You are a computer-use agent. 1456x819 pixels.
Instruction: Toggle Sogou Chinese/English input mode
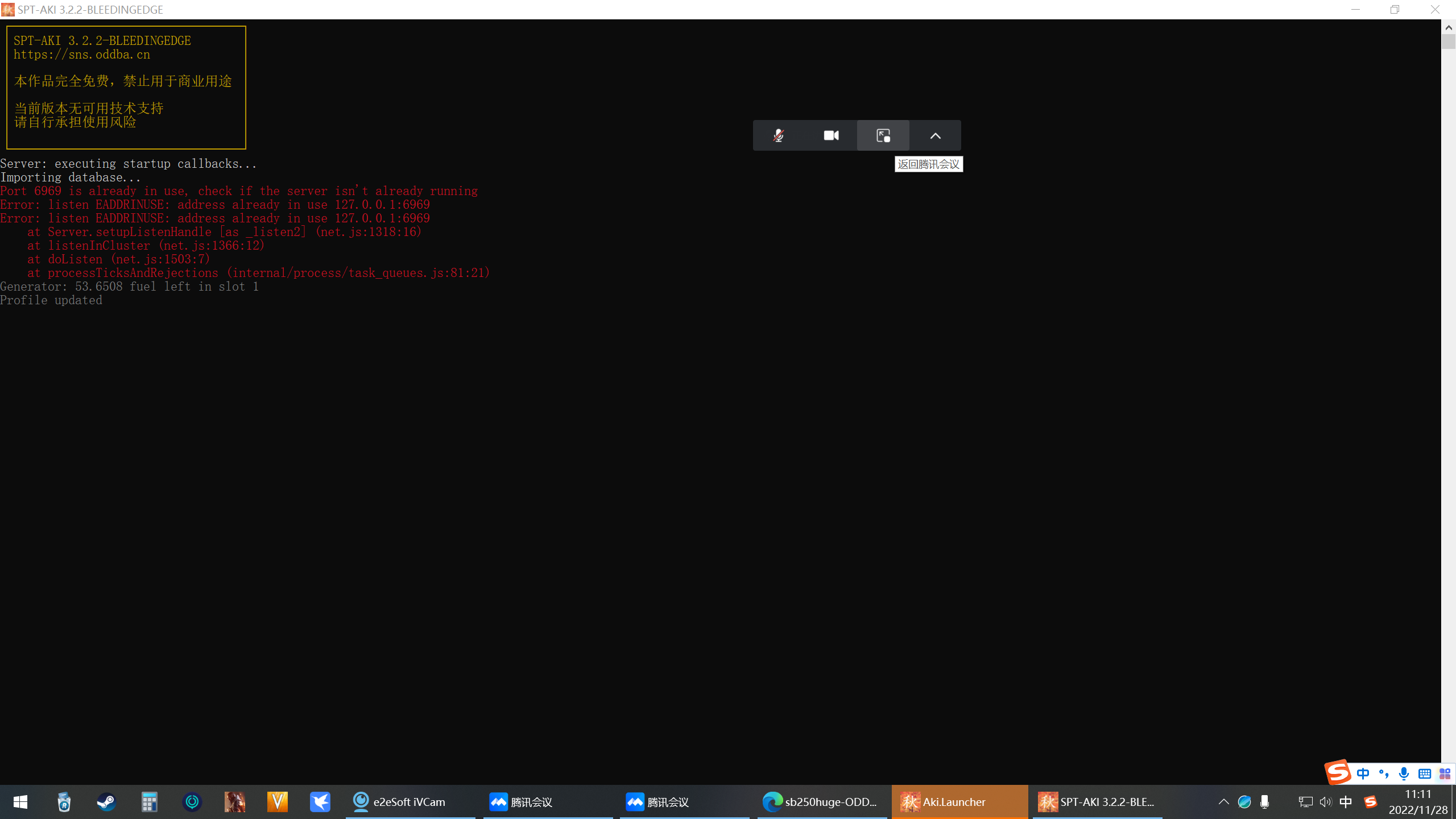tap(1363, 773)
